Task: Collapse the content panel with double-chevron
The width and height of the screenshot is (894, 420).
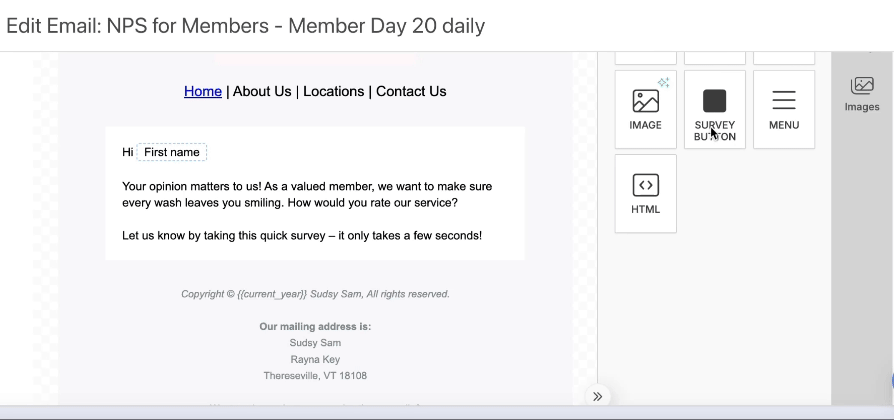Action: (x=597, y=396)
